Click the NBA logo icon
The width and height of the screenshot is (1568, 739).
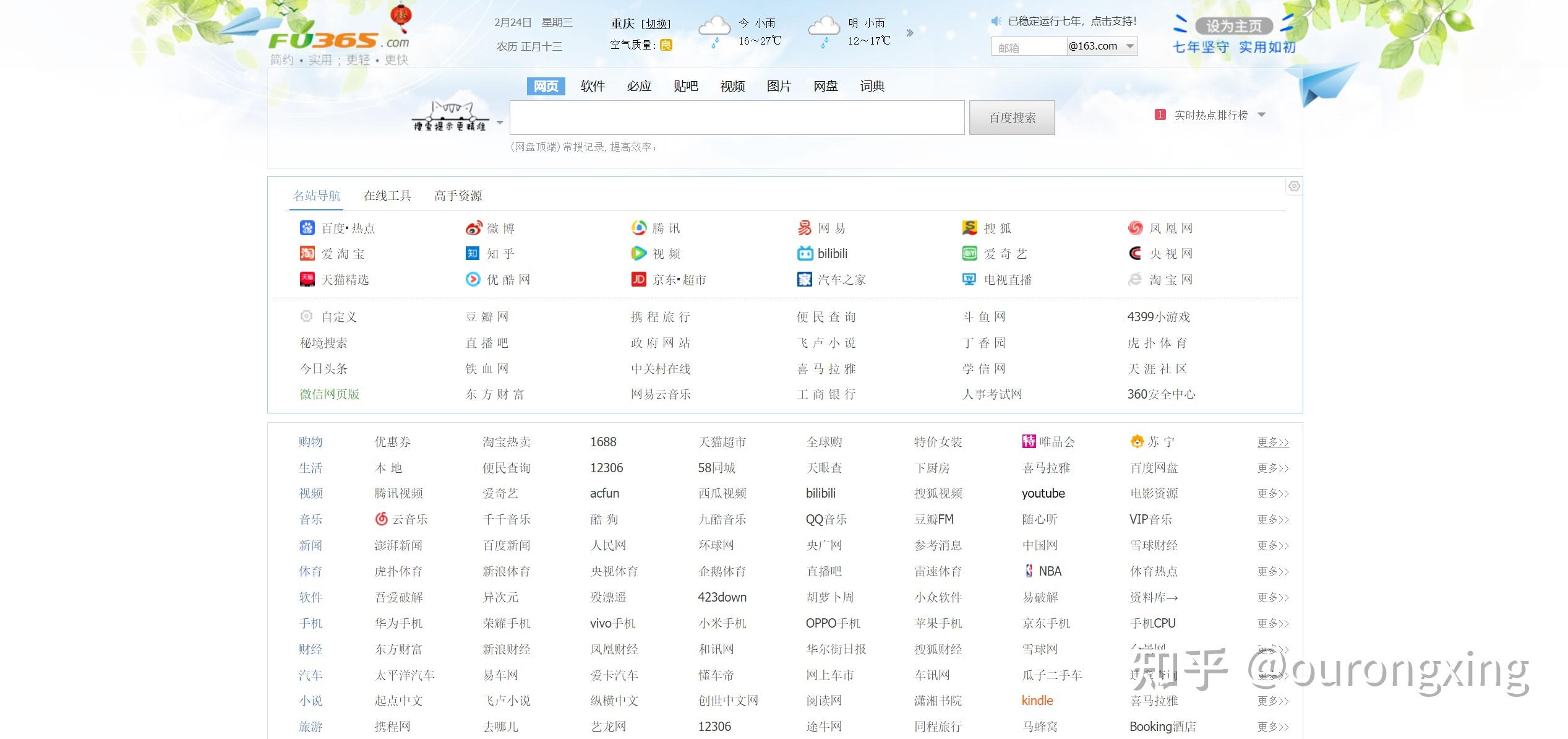tap(1029, 571)
